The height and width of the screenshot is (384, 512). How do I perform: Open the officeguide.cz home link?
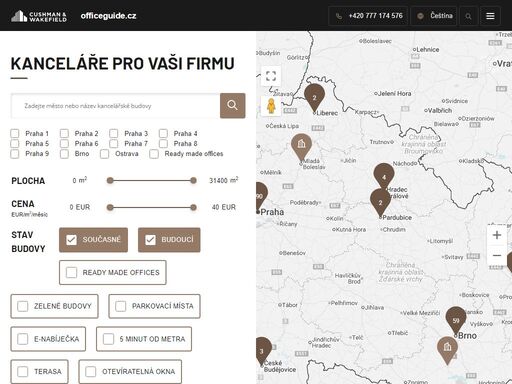pos(108,16)
